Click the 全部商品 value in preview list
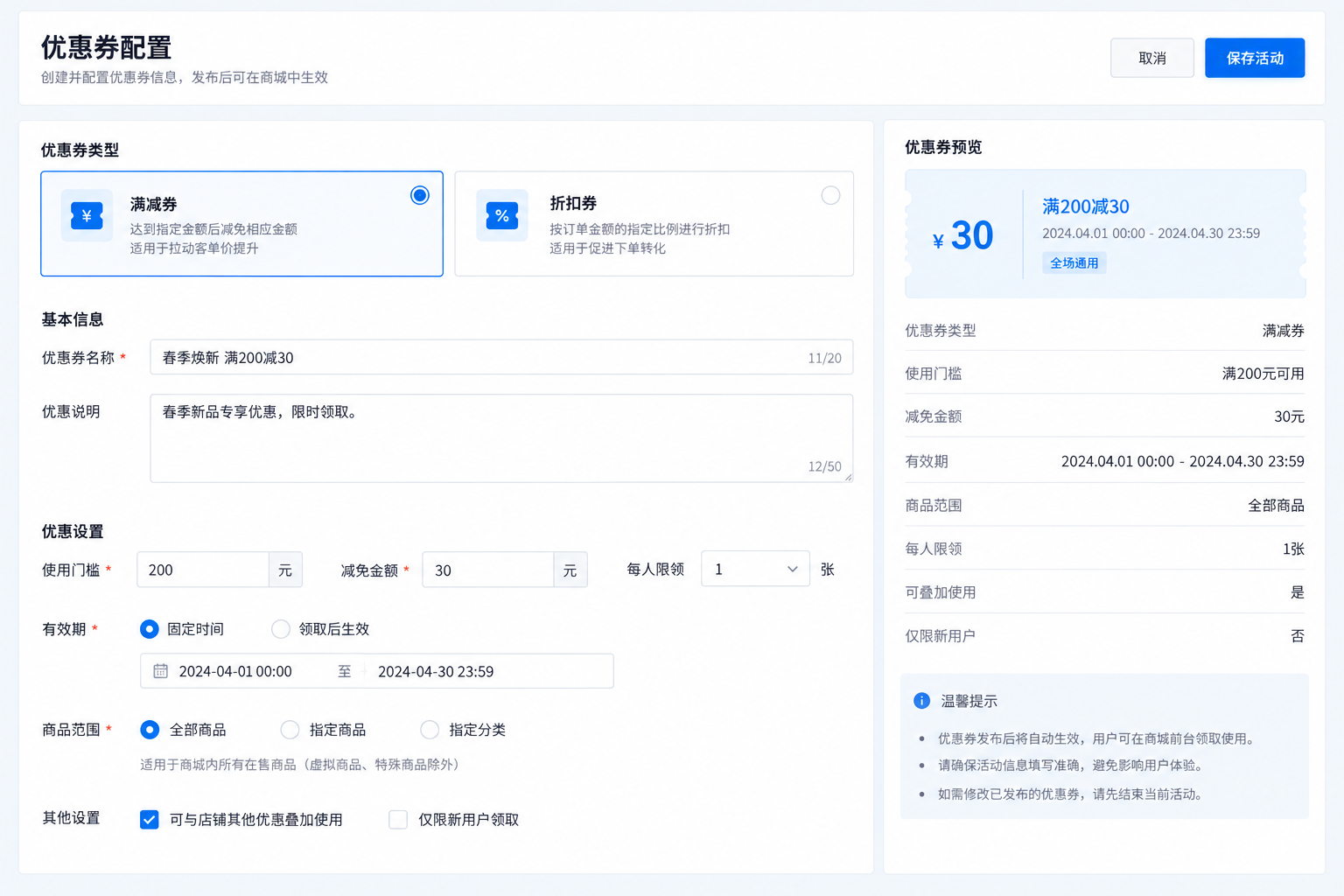The width and height of the screenshot is (1344, 896). pos(1276,505)
